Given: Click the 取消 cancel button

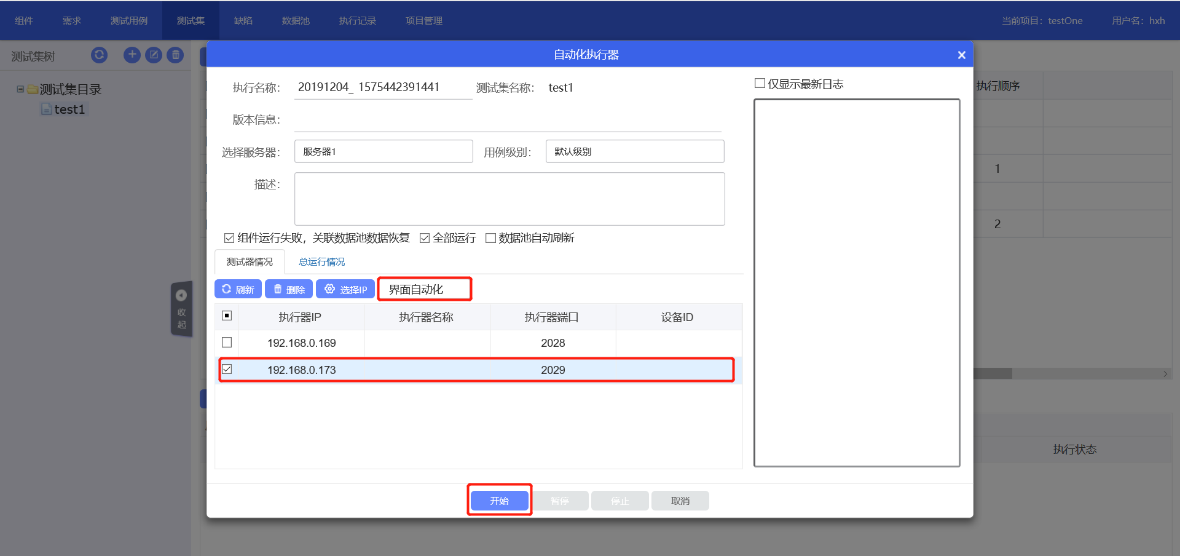Looking at the screenshot, I should [680, 501].
